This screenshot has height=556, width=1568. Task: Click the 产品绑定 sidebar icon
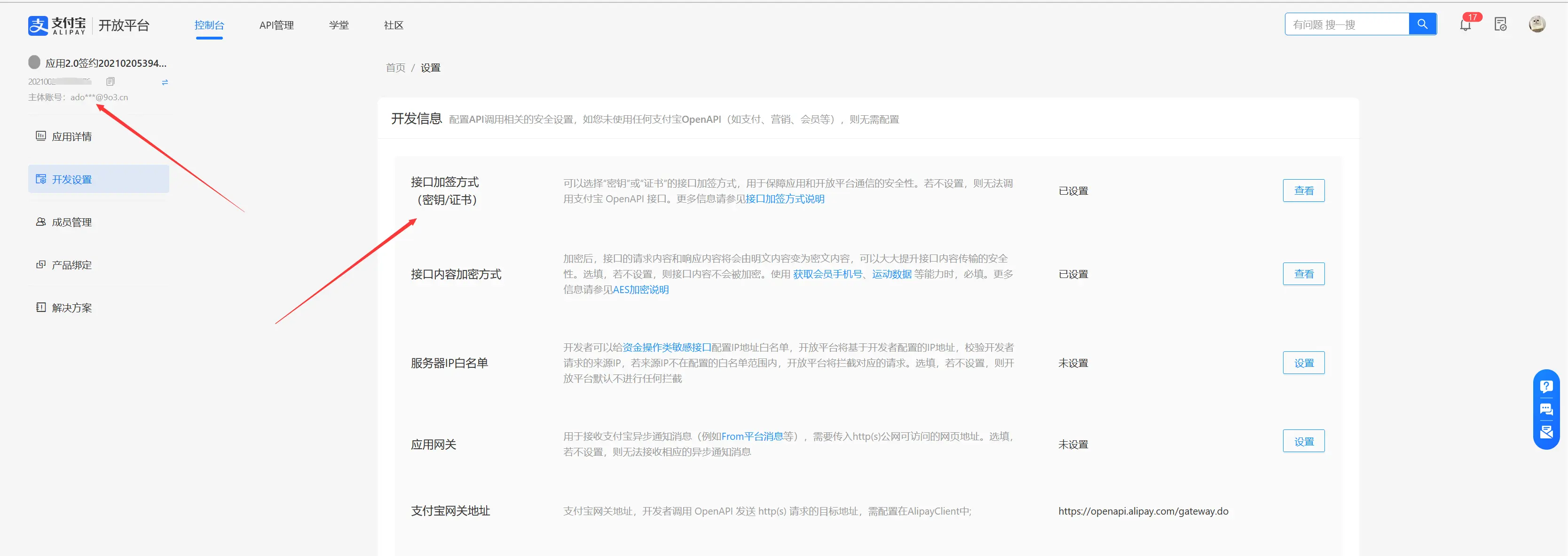pyautogui.click(x=41, y=264)
